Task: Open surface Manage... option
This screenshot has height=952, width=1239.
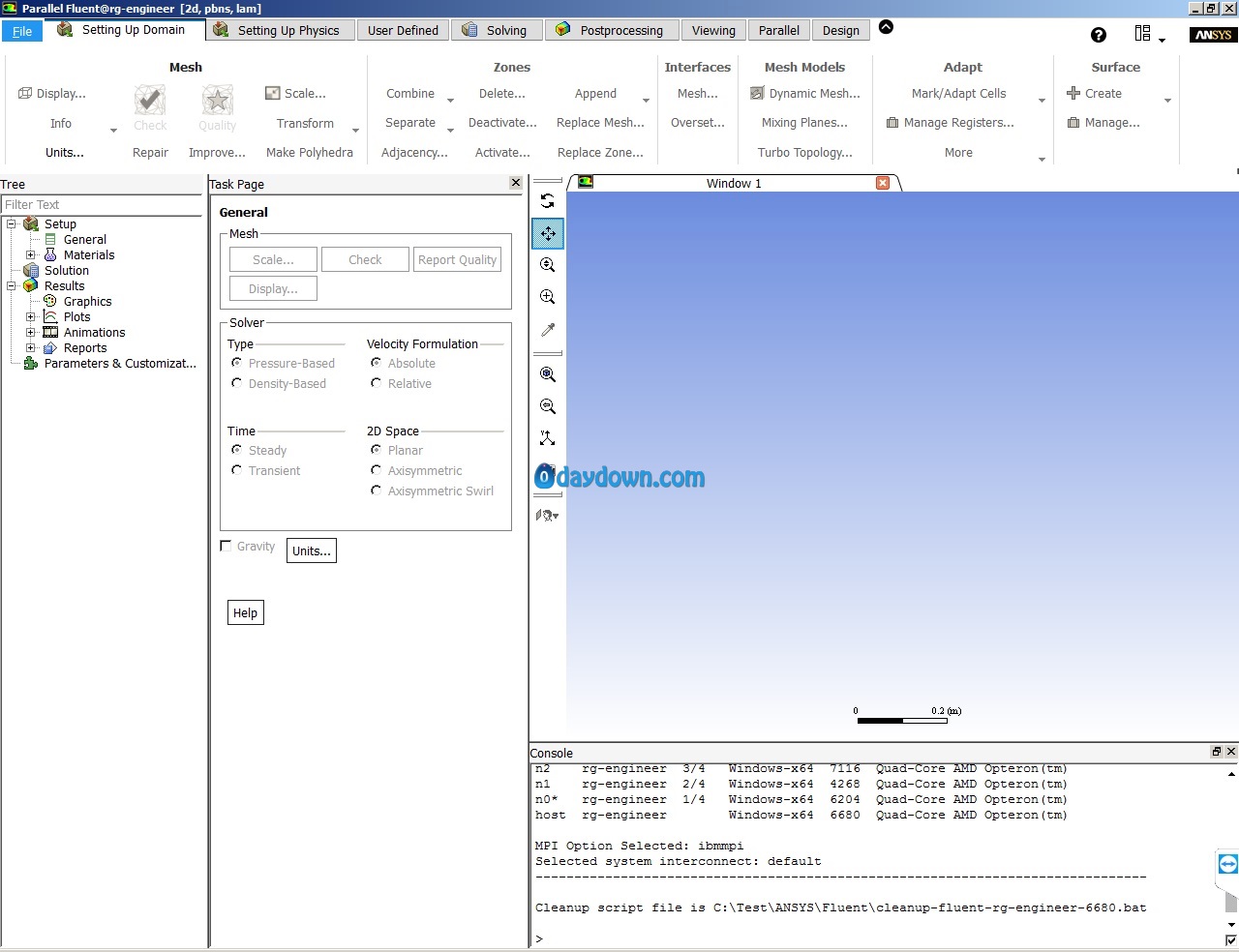Action: (x=1103, y=123)
